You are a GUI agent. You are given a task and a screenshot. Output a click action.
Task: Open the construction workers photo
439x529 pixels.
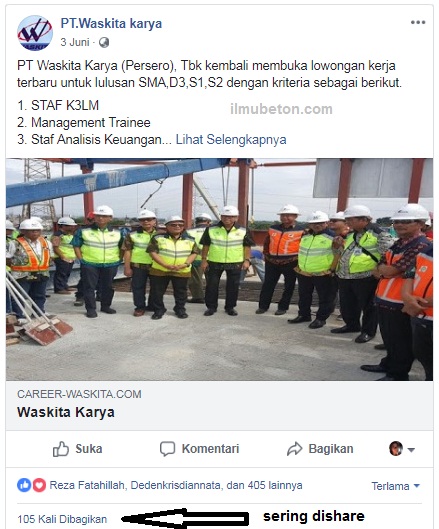pos(219,270)
